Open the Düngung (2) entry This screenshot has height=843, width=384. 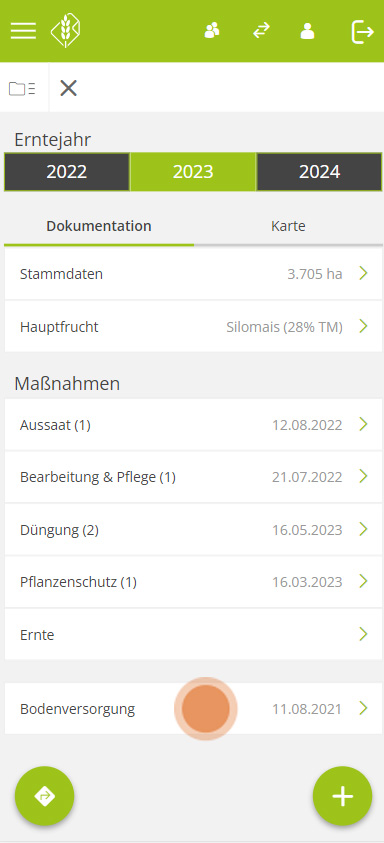point(193,530)
